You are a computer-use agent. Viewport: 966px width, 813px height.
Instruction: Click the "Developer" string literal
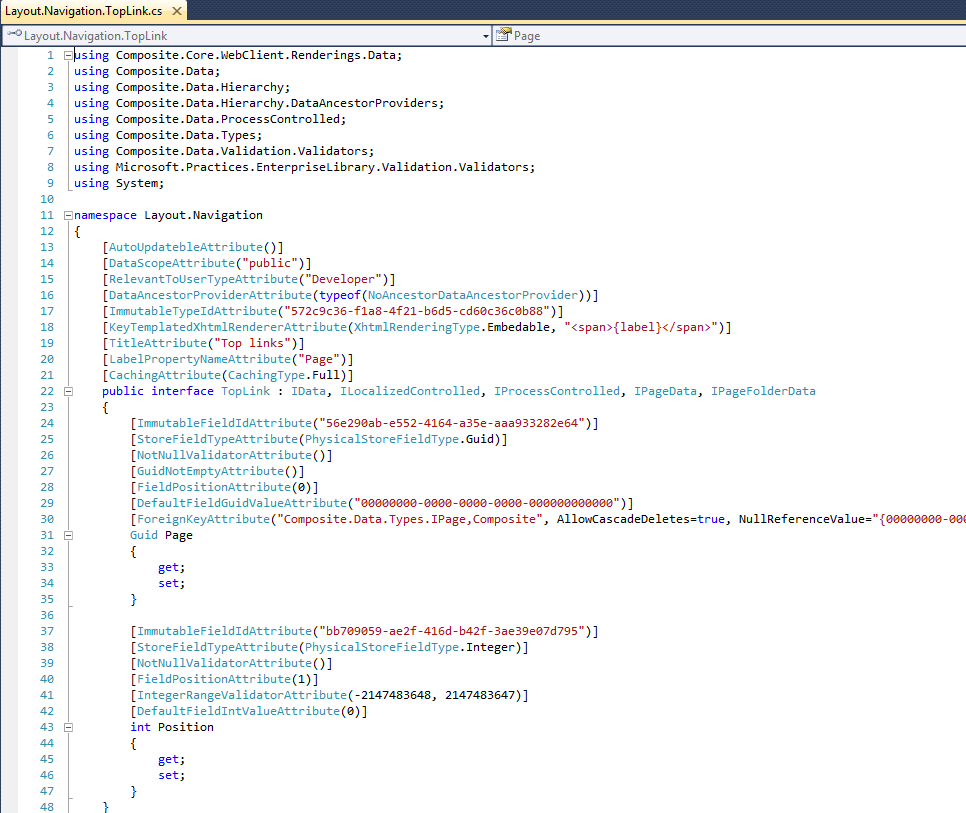[346, 279]
